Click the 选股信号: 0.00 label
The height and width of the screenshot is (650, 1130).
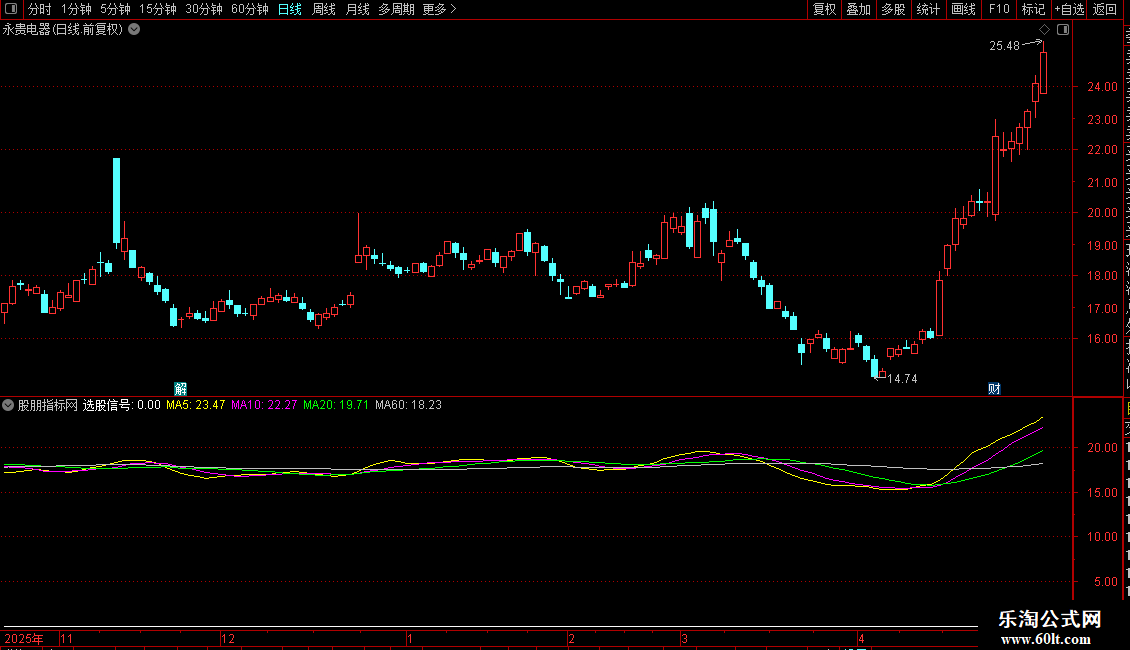122,405
